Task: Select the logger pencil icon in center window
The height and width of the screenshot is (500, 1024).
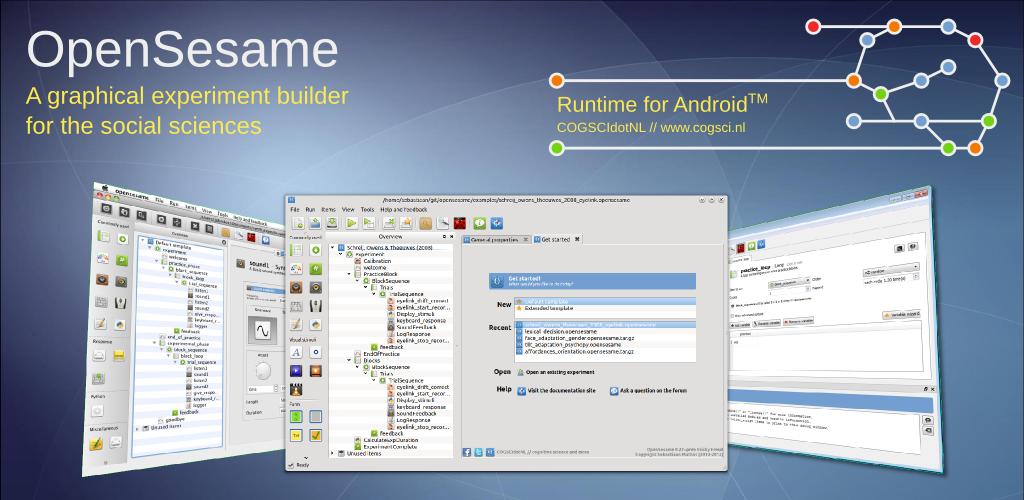Action: pyautogui.click(x=296, y=324)
